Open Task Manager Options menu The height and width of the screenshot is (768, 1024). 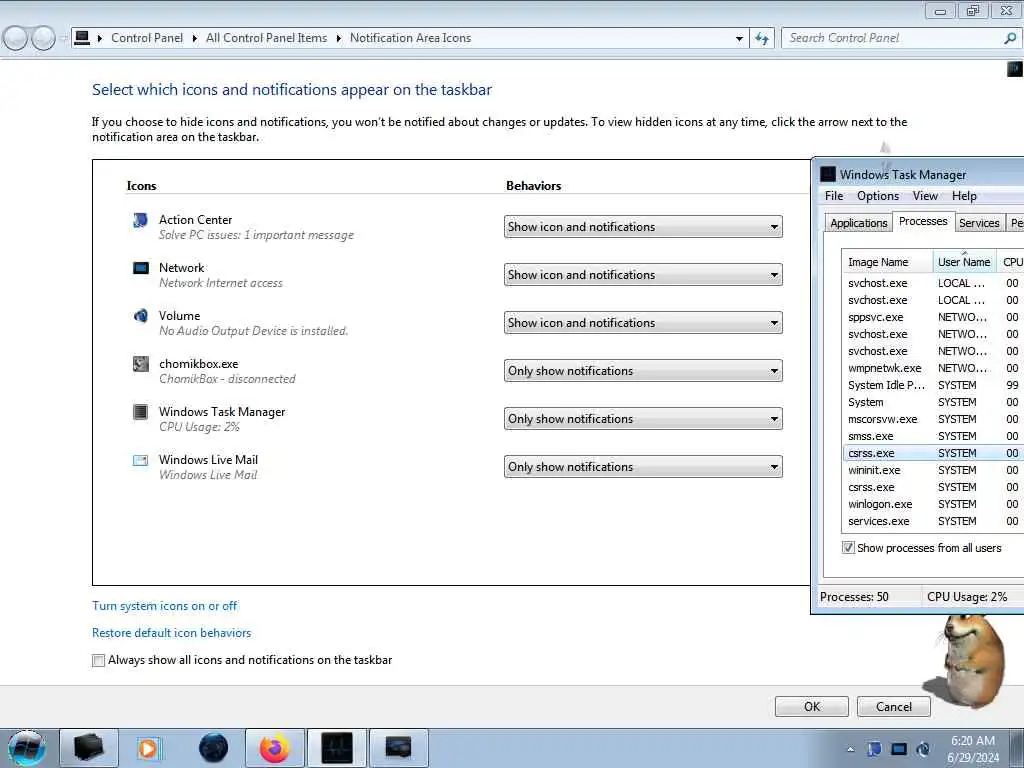pyautogui.click(x=878, y=196)
